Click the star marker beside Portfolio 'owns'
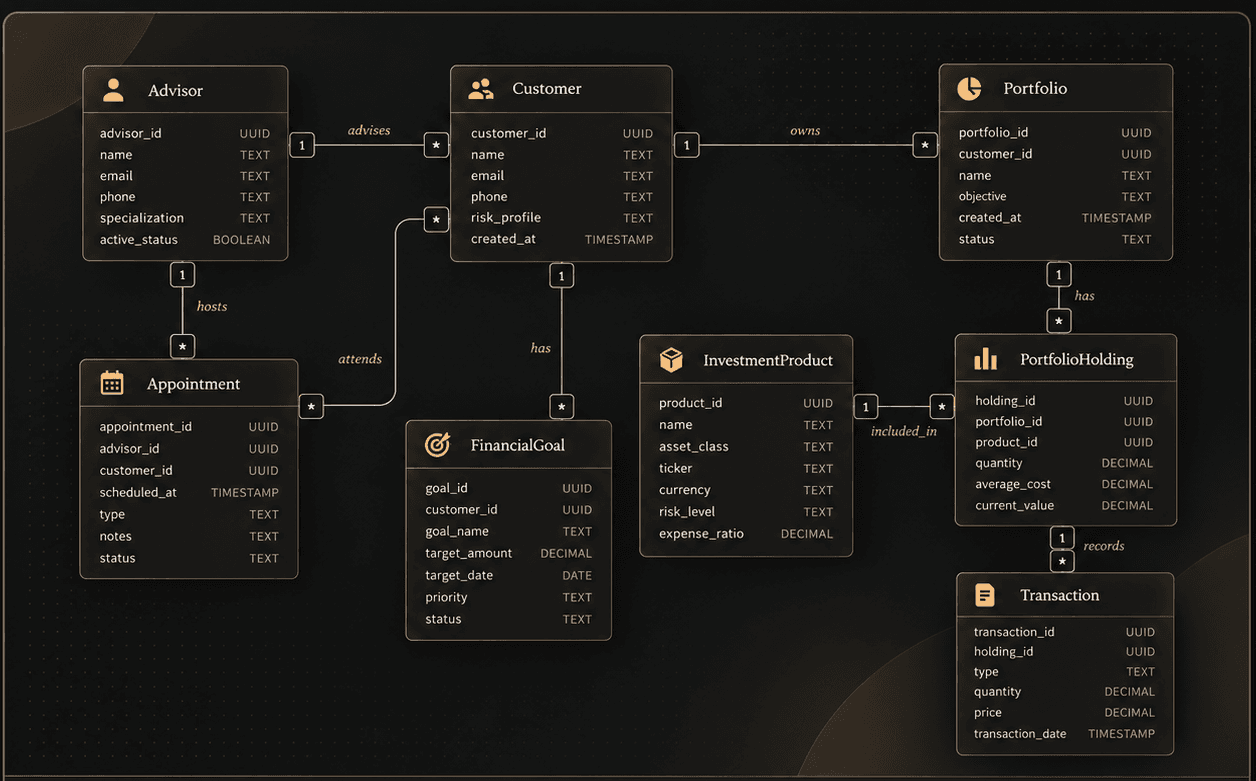This screenshot has height=781, width=1256. pyautogui.click(x=925, y=145)
